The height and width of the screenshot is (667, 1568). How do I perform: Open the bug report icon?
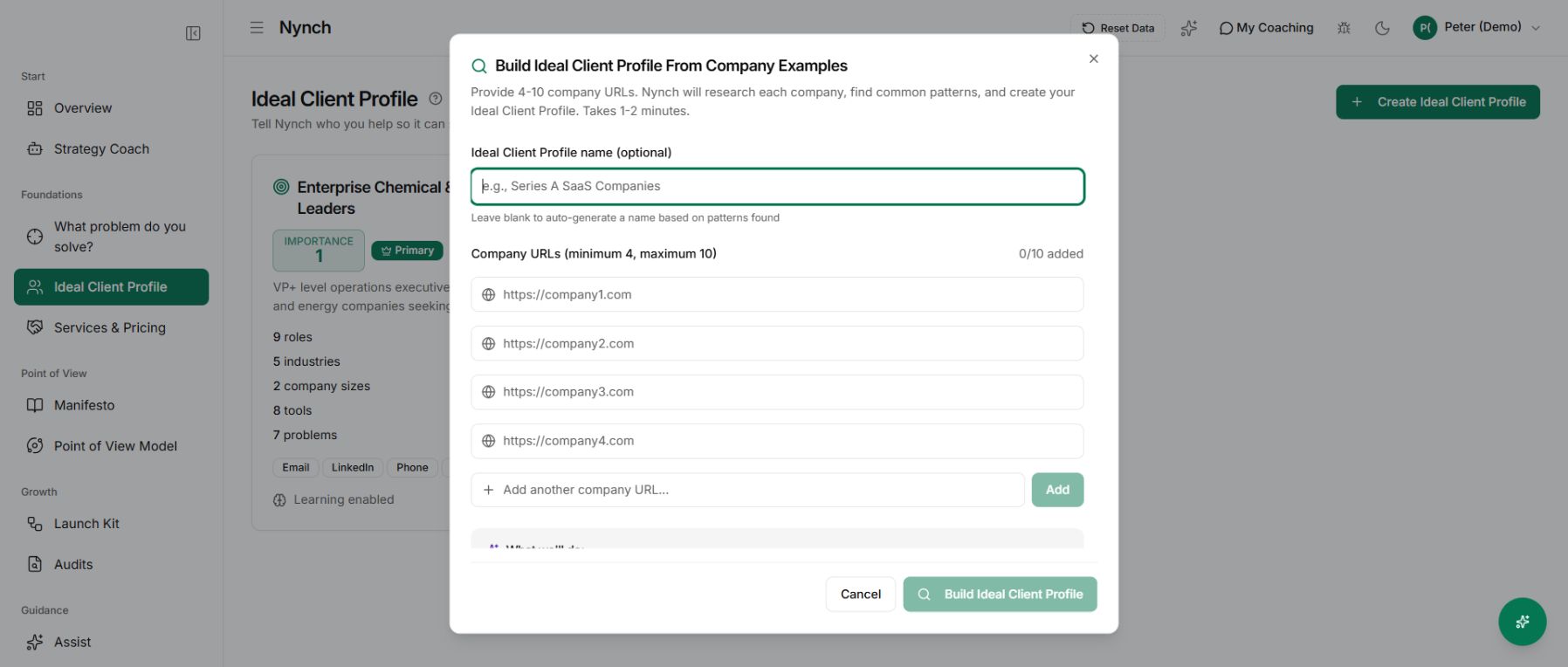1344,28
